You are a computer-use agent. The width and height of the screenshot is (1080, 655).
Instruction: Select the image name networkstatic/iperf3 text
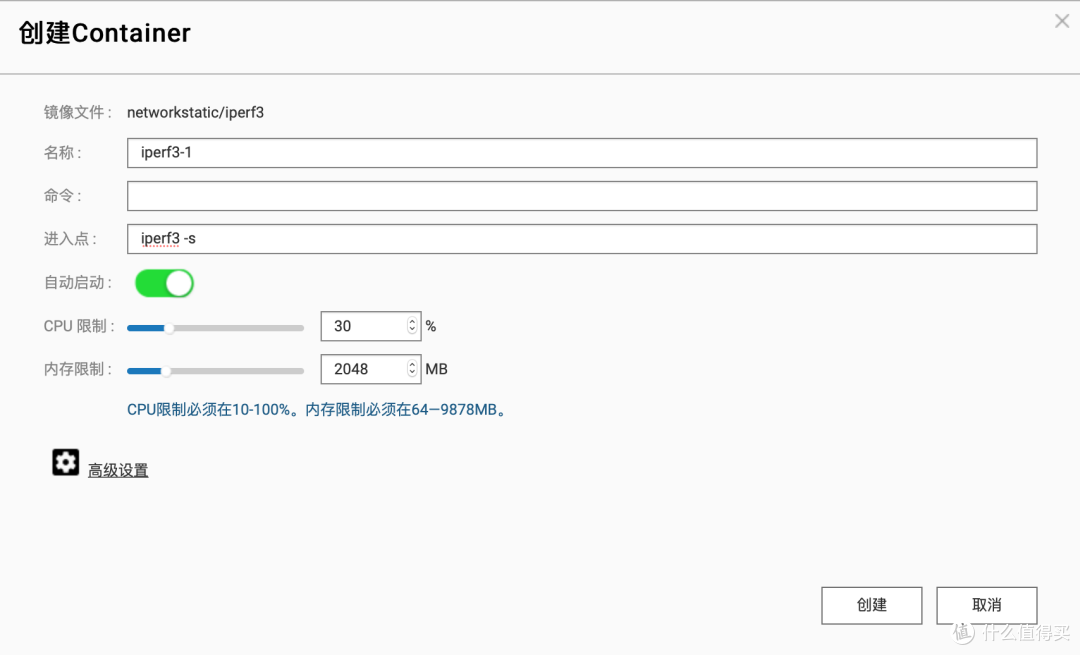point(196,112)
